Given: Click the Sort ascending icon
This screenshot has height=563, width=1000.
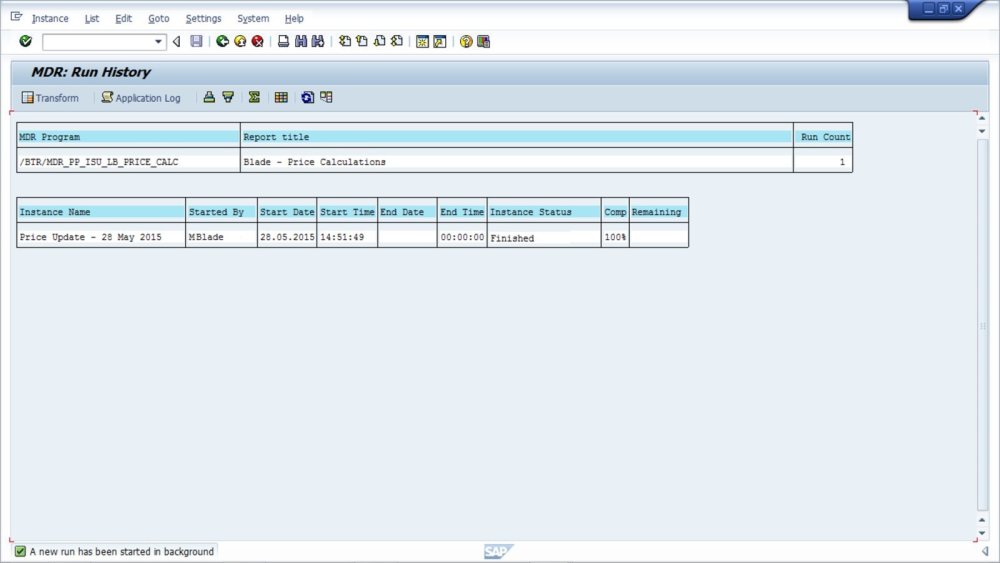Looking at the screenshot, I should click(209, 97).
